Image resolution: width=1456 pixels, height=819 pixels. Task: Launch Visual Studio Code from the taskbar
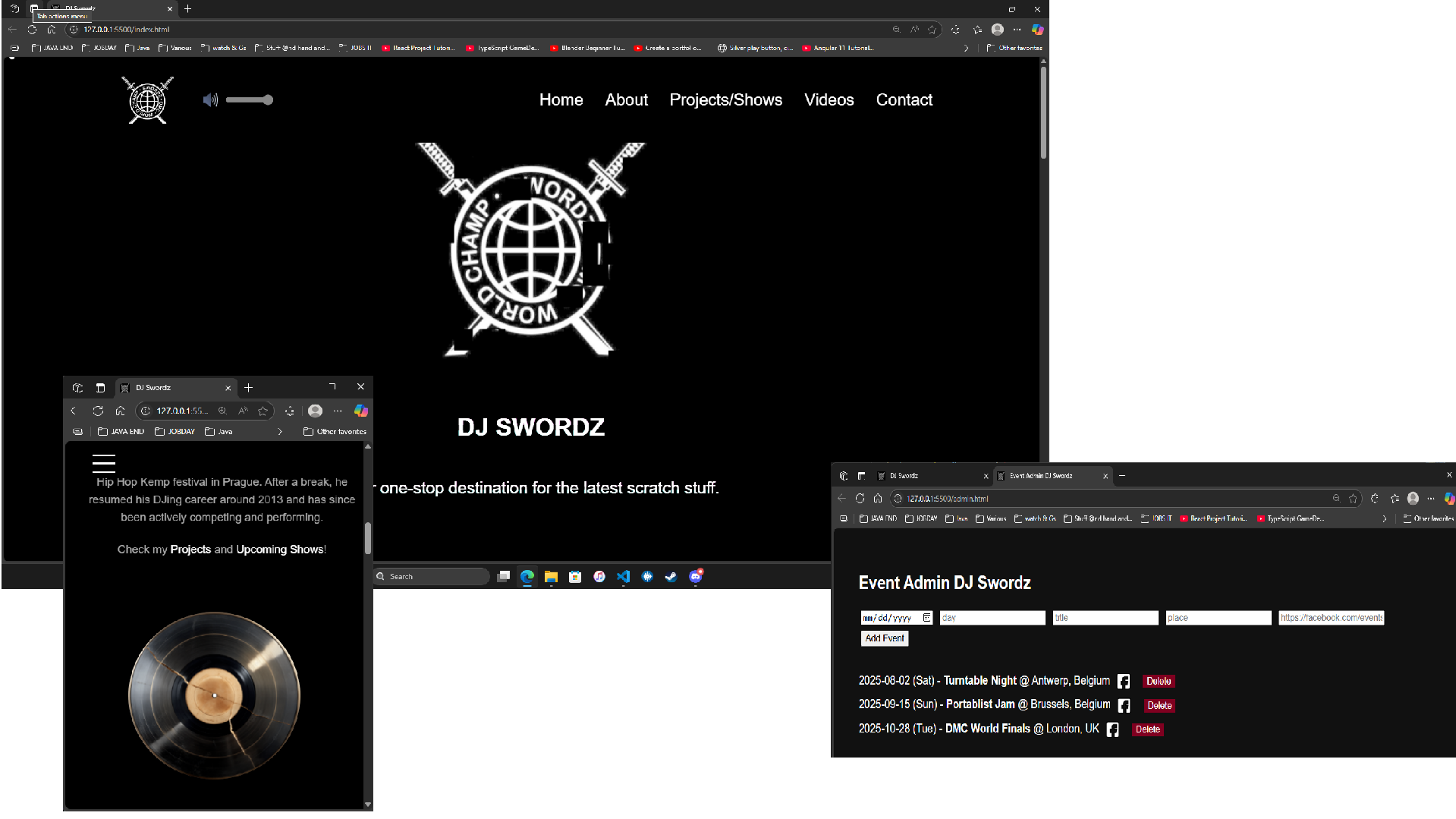(x=623, y=577)
